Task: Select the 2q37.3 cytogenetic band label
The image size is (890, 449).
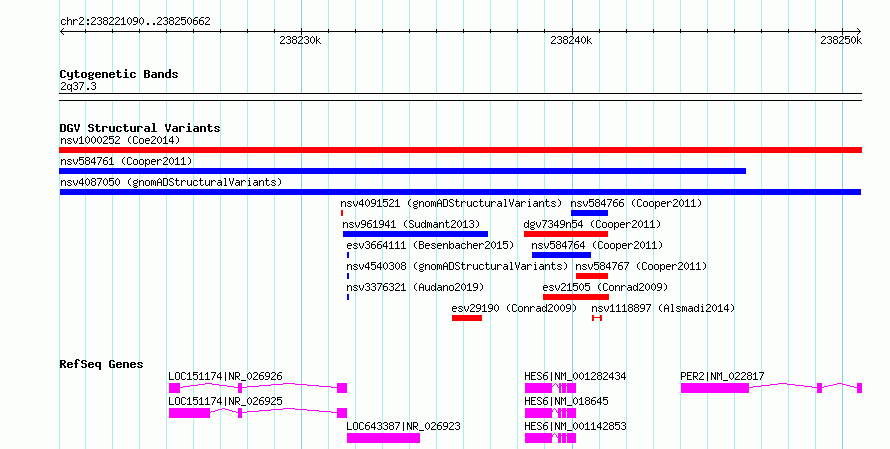Action: point(78,87)
